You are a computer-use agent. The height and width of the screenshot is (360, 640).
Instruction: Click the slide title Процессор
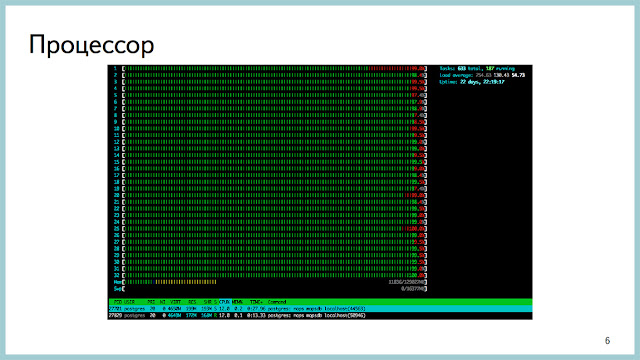91,44
